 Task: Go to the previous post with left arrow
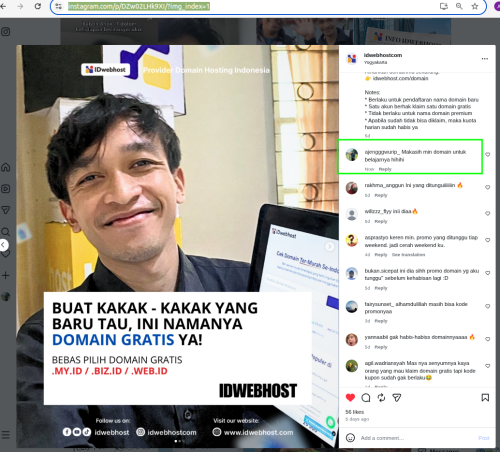[x=3, y=245]
